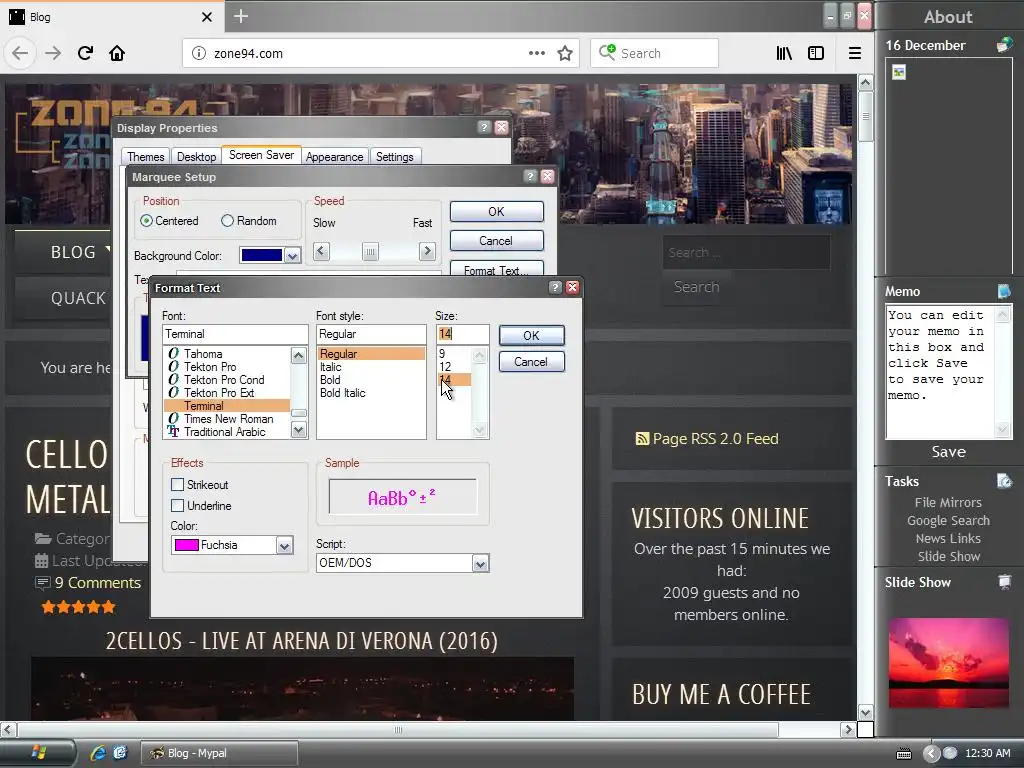Image resolution: width=1024 pixels, height=768 pixels.
Task: Click the Background Color blue swatch
Action: [x=261, y=255]
